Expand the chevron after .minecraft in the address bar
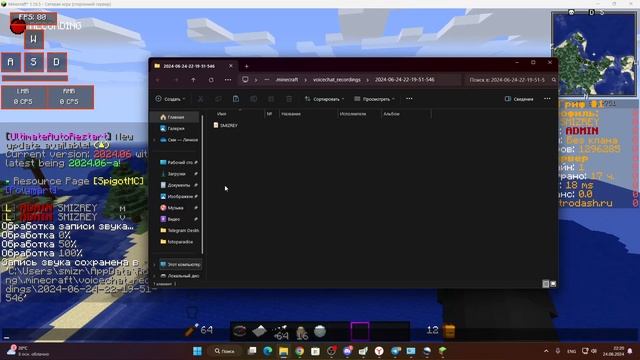 305,80
